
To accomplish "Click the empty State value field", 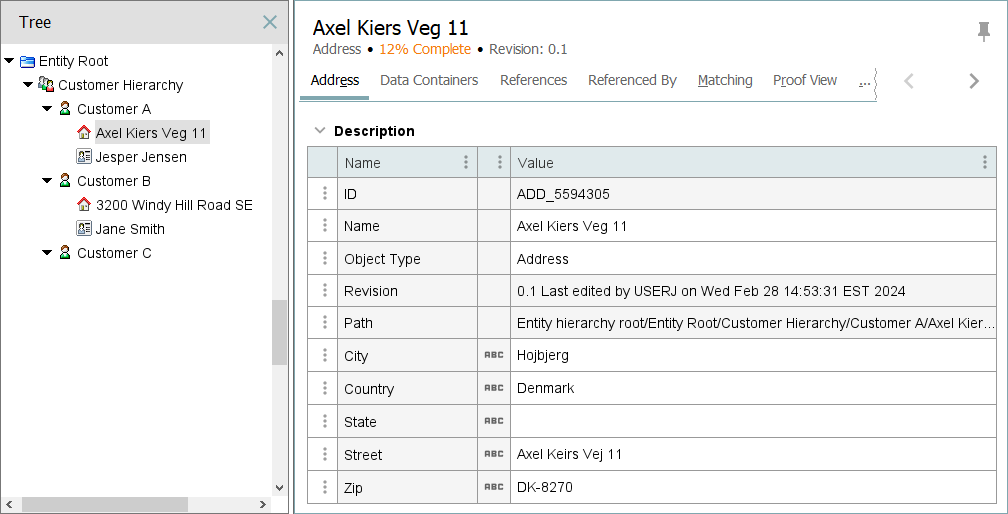I will 750,422.
